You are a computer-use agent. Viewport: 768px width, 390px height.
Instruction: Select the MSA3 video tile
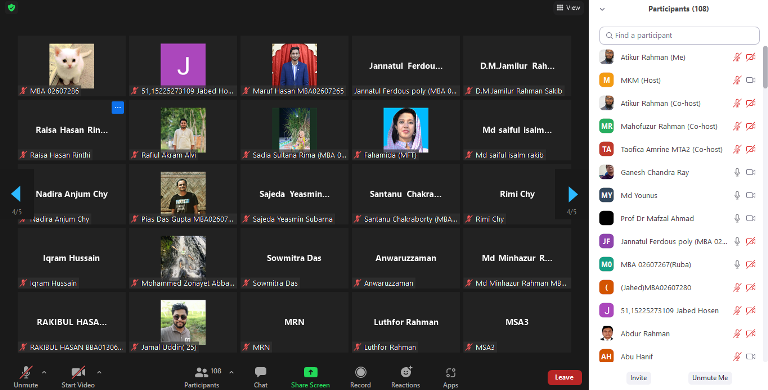pyautogui.click(x=517, y=322)
